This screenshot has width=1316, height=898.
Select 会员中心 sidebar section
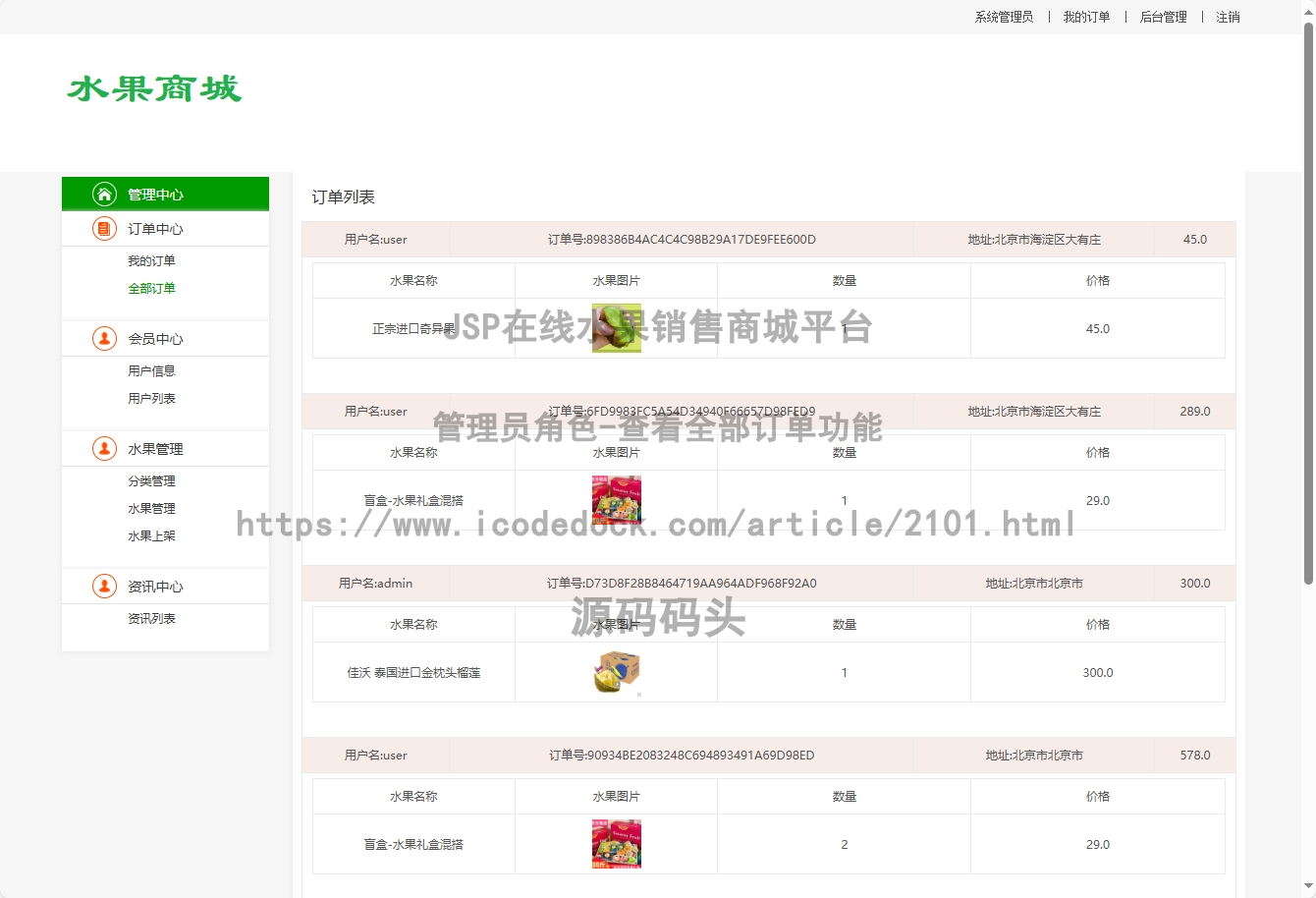pos(165,338)
